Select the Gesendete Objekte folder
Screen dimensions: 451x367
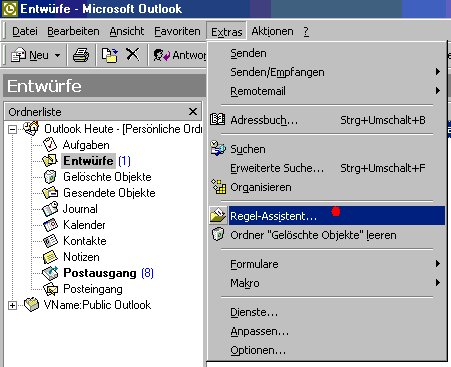pos(109,193)
